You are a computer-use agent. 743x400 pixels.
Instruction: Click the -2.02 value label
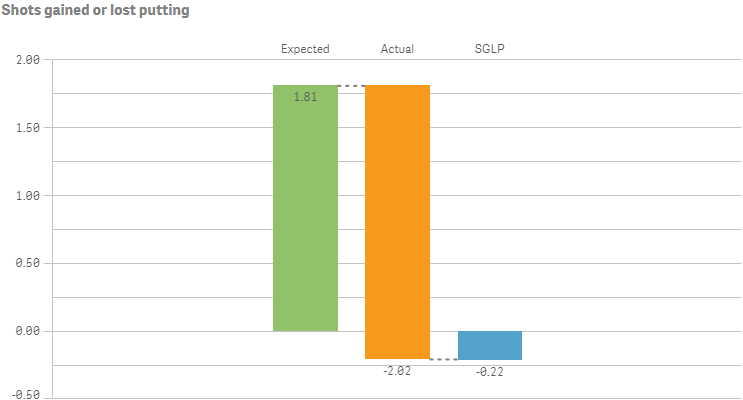396,370
